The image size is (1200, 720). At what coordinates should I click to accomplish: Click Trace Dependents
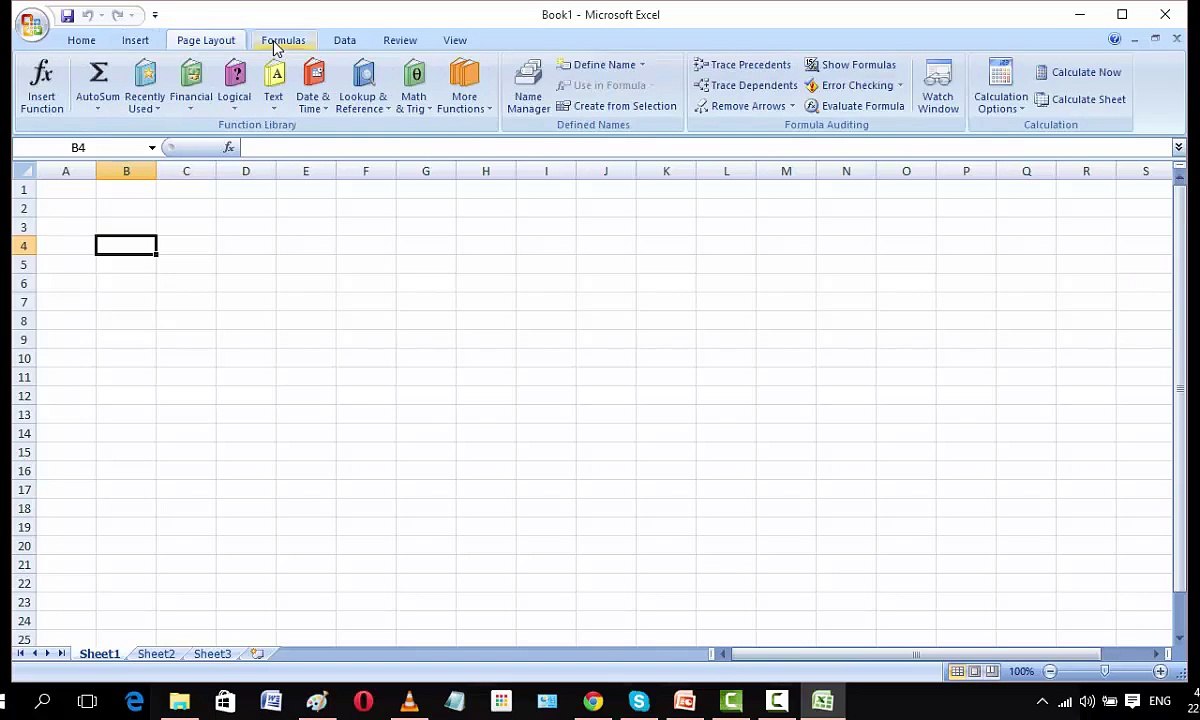tap(746, 86)
